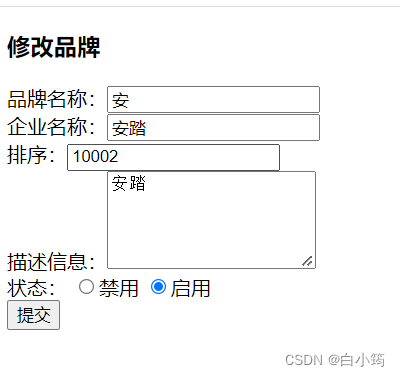
Task: Click the textarea resize grip icon
Action: click(307, 261)
